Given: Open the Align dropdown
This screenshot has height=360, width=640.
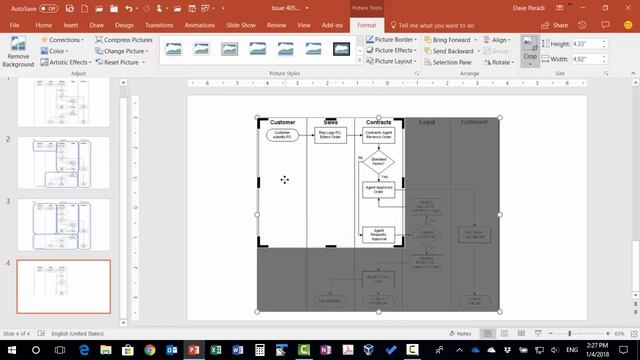Looking at the screenshot, I should [497, 40].
